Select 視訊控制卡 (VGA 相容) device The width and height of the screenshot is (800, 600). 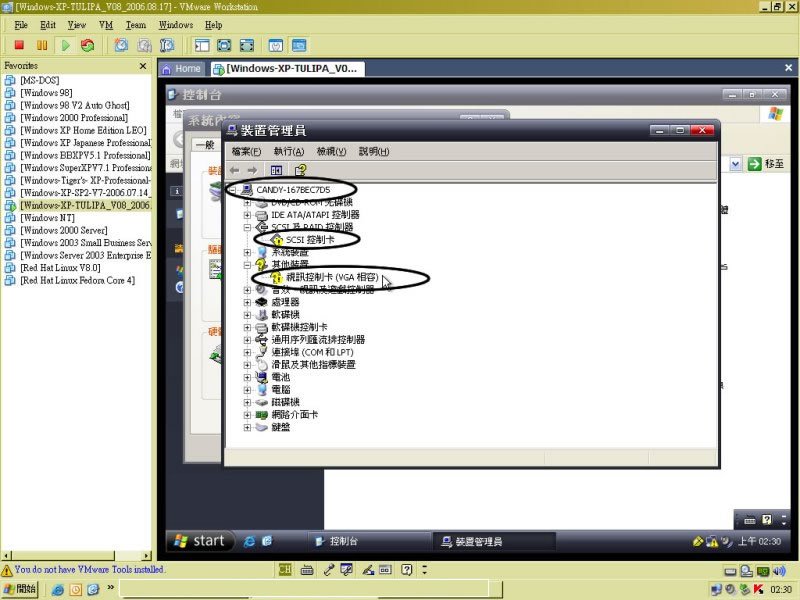pyautogui.click(x=332, y=278)
